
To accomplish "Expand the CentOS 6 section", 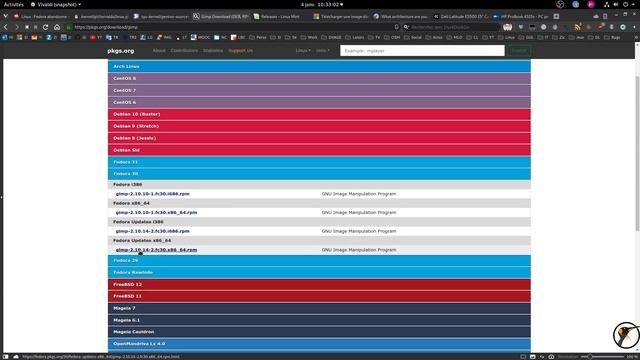I will coord(319,102).
